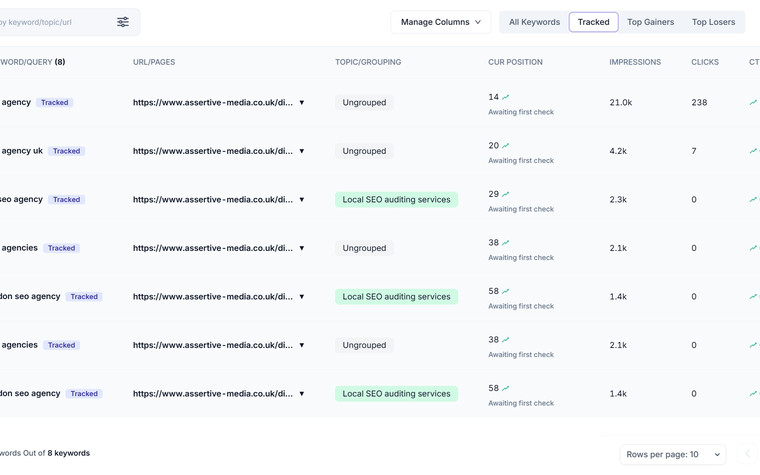Viewport: 760px width, 475px height.
Task: Click the trend arrow icon next to position 14
Action: click(506, 97)
